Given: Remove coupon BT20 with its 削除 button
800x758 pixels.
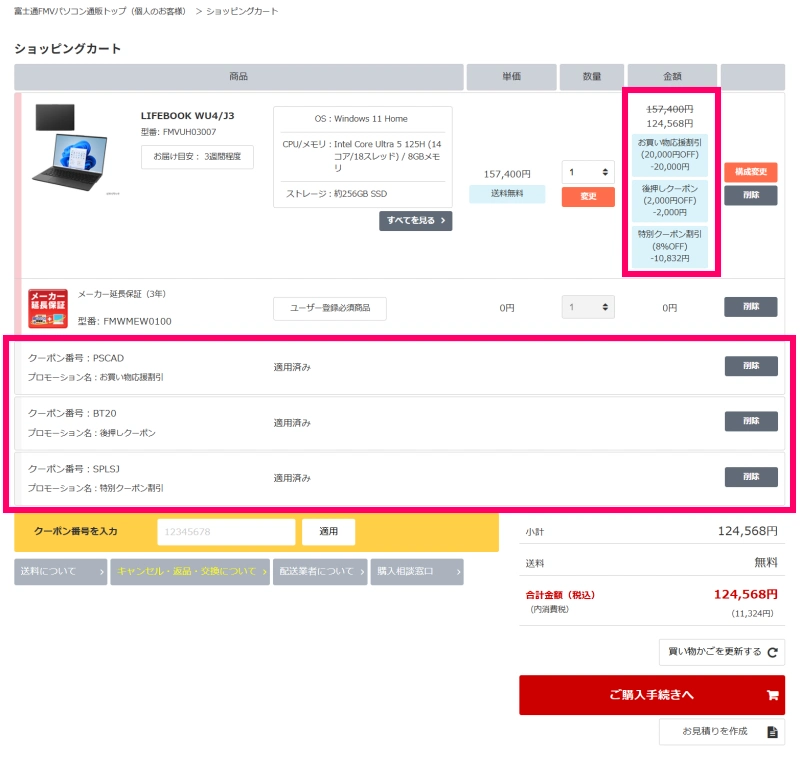Looking at the screenshot, I should (x=750, y=421).
